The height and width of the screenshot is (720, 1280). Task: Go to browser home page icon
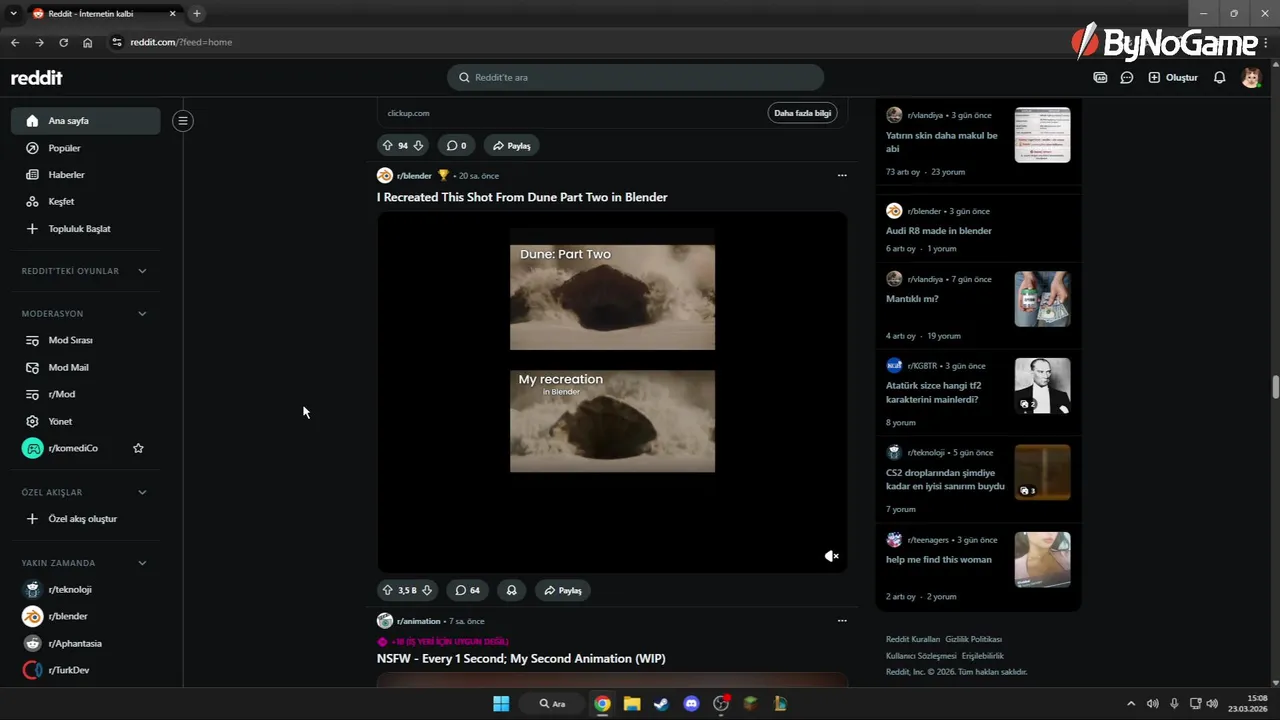[x=88, y=42]
